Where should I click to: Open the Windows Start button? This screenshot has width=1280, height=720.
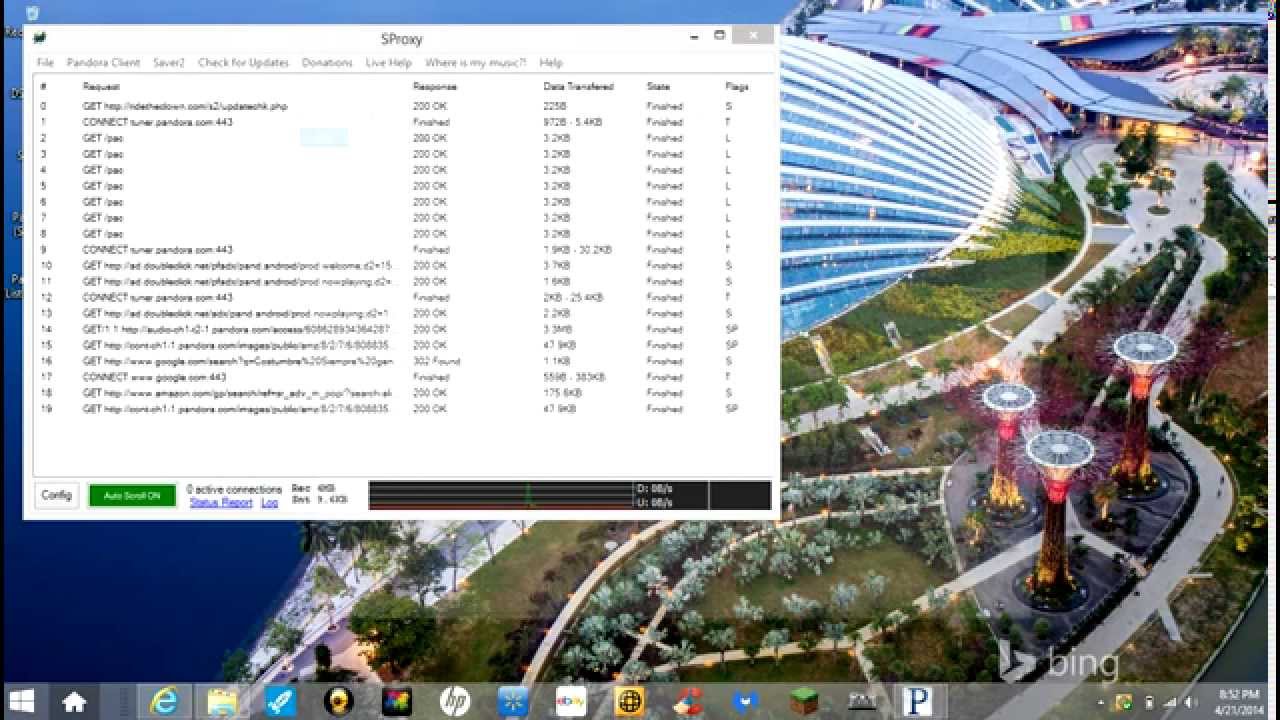coord(22,701)
